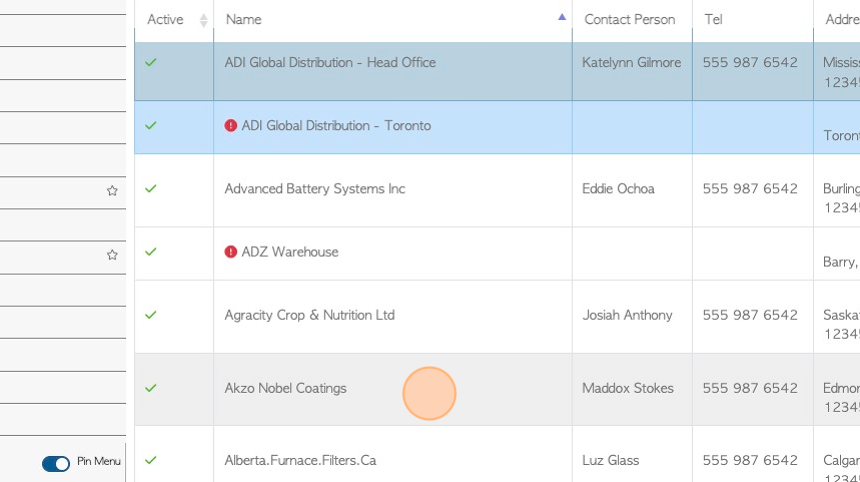Click the red alert icon for ADI Global Distribution - Toronto

(x=230, y=126)
